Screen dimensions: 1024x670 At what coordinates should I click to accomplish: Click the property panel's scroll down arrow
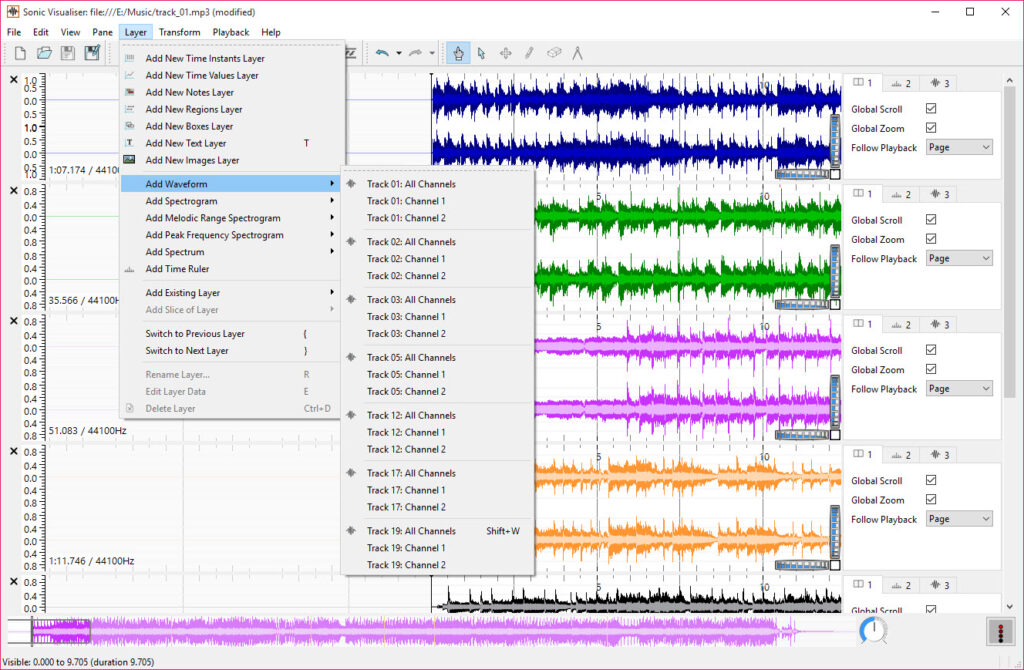coord(1010,607)
